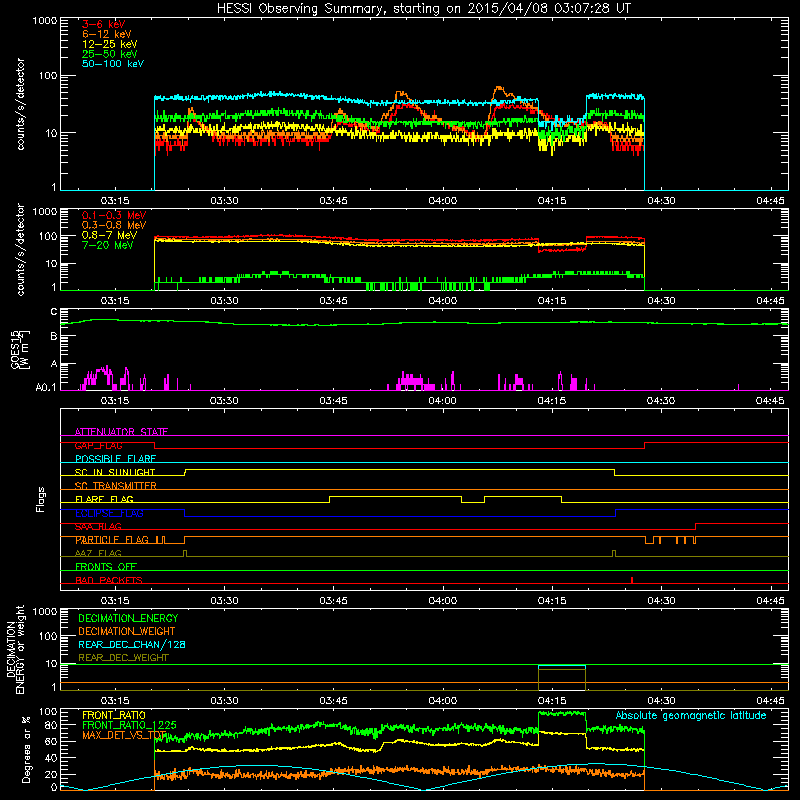Click the DECIMATION_WEIGHT legend label
This screenshot has width=800, height=800.
click(x=127, y=631)
